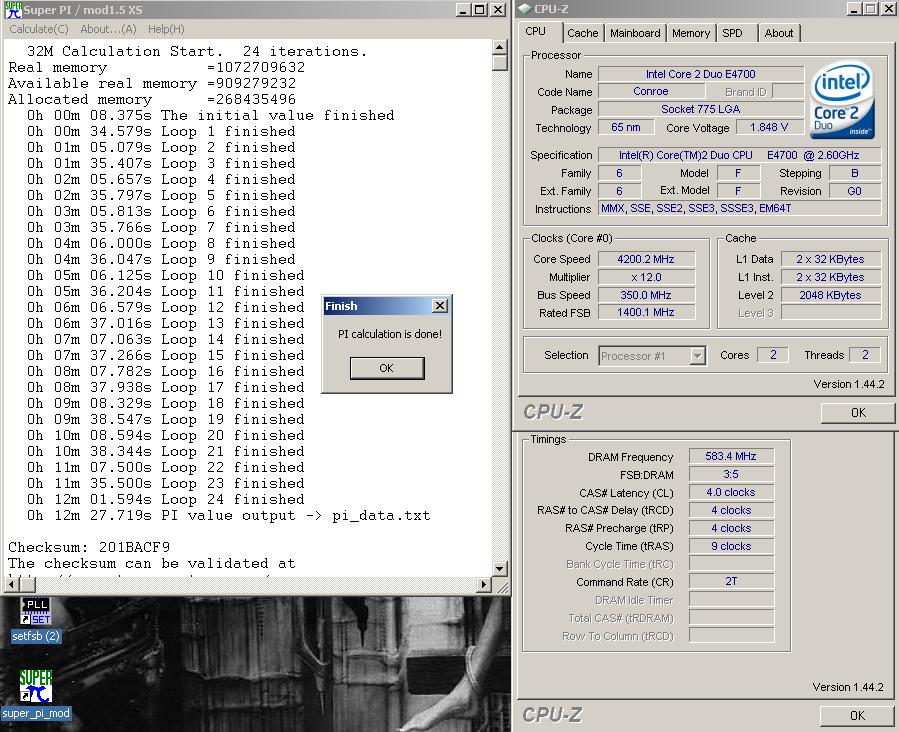899x732 pixels.
Task: Click the Name field Intel Core 2 Duo E4700
Action: [701, 74]
